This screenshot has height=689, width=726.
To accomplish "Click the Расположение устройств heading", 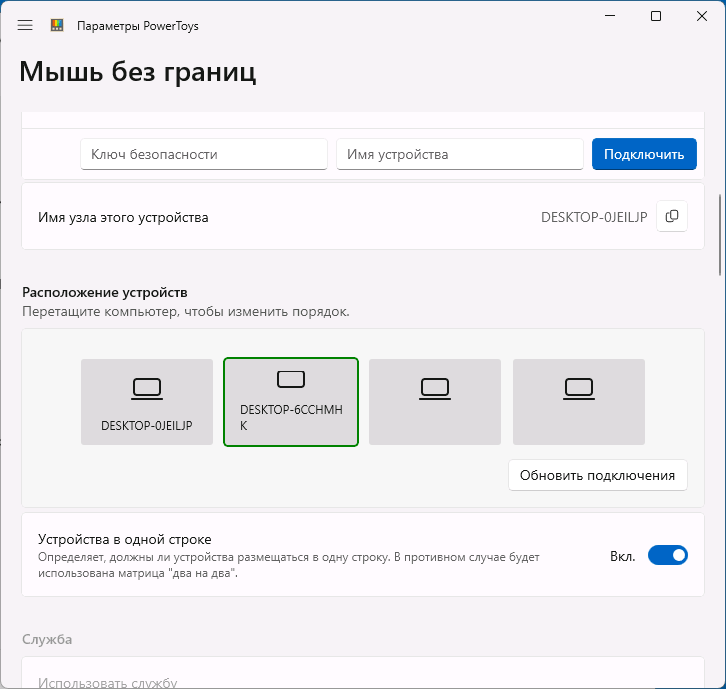I will coord(105,292).
